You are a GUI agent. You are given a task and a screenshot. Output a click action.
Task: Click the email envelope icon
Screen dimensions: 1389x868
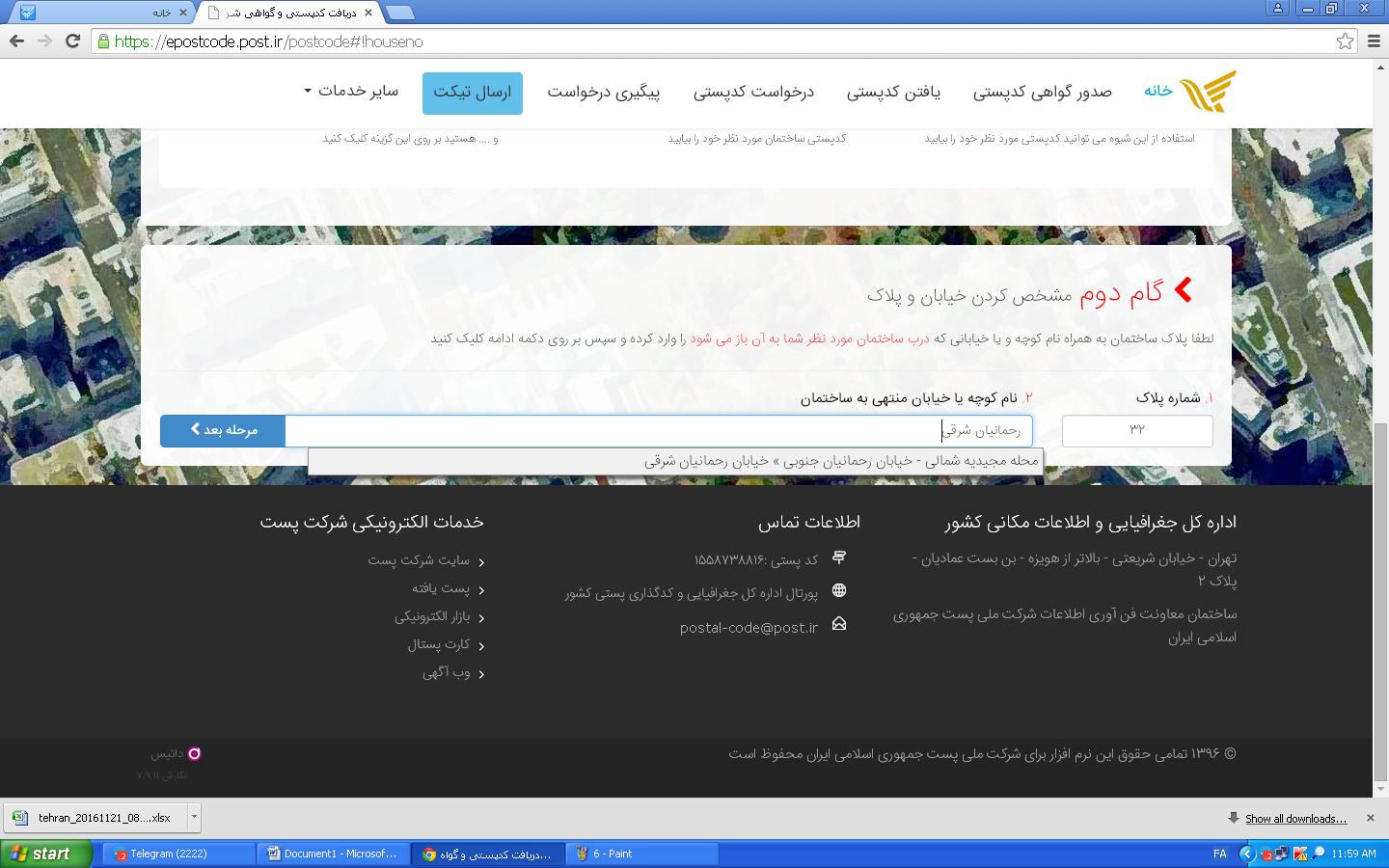point(839,624)
